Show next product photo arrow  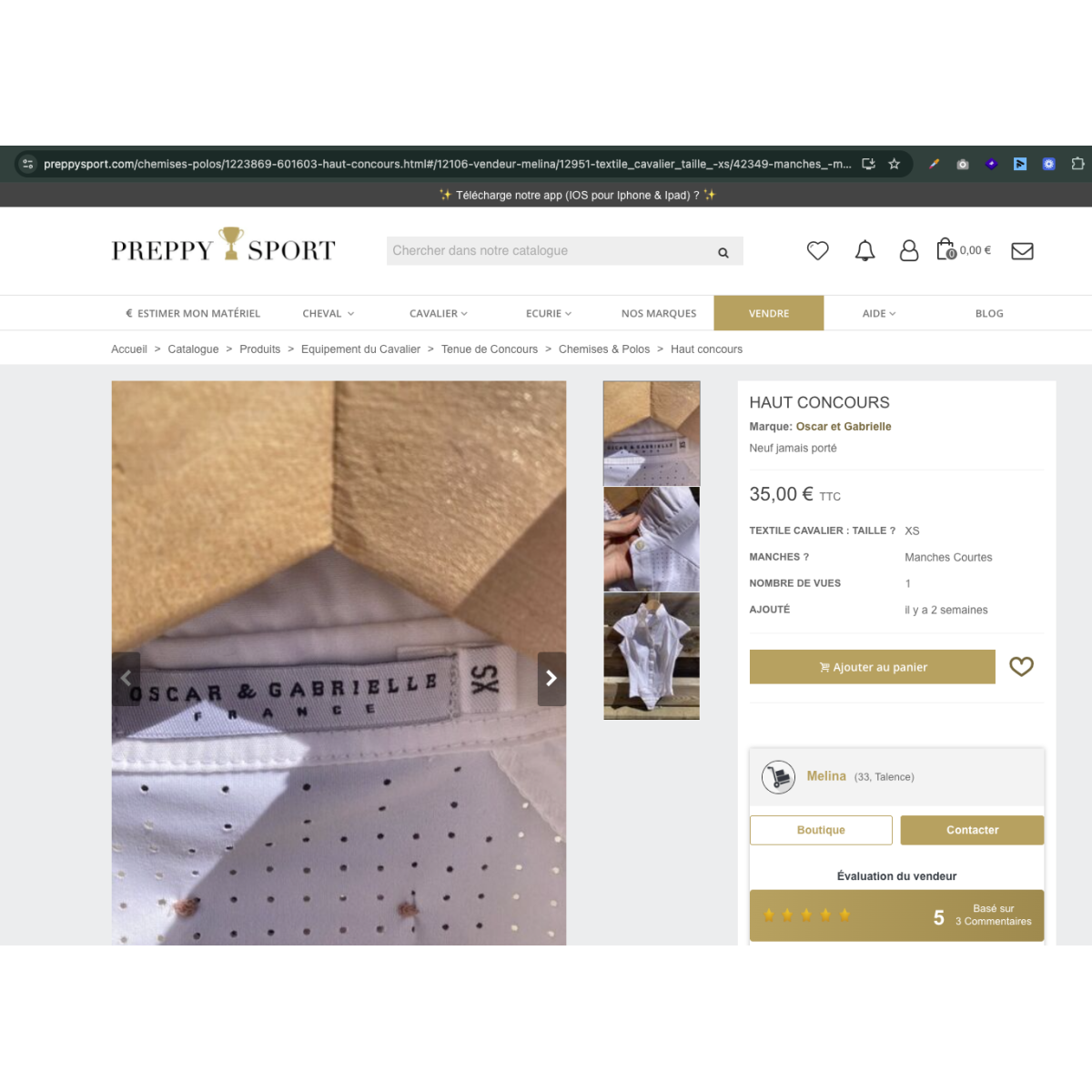click(551, 679)
